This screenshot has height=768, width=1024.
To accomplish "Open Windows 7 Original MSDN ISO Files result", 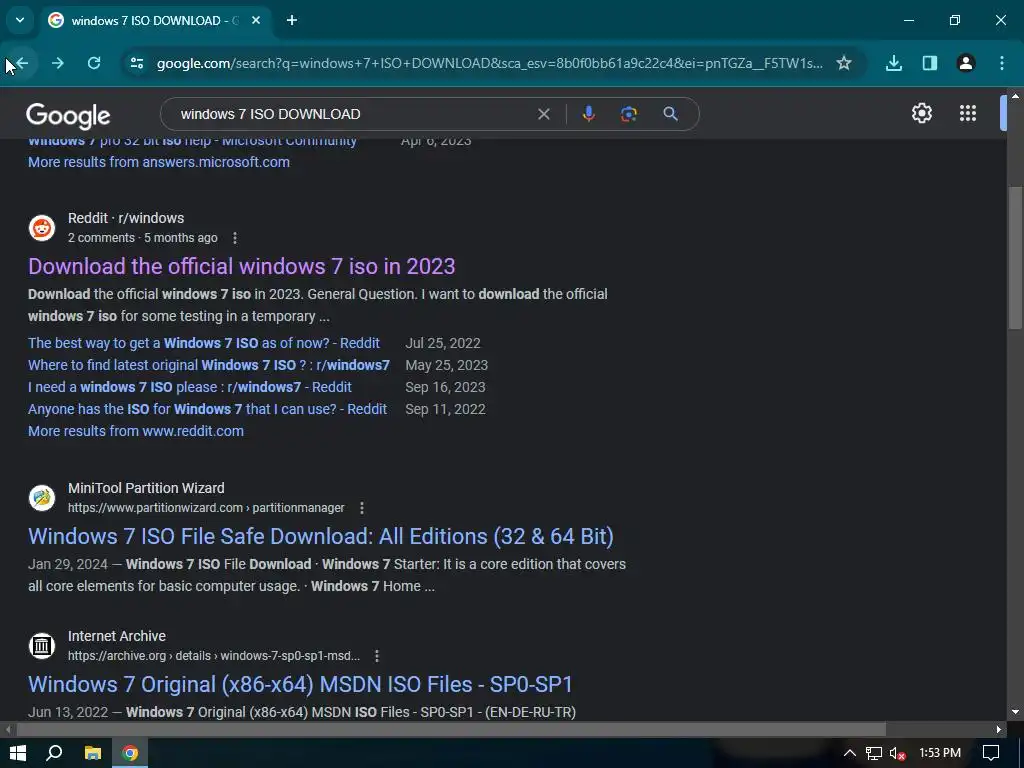I will (300, 684).
